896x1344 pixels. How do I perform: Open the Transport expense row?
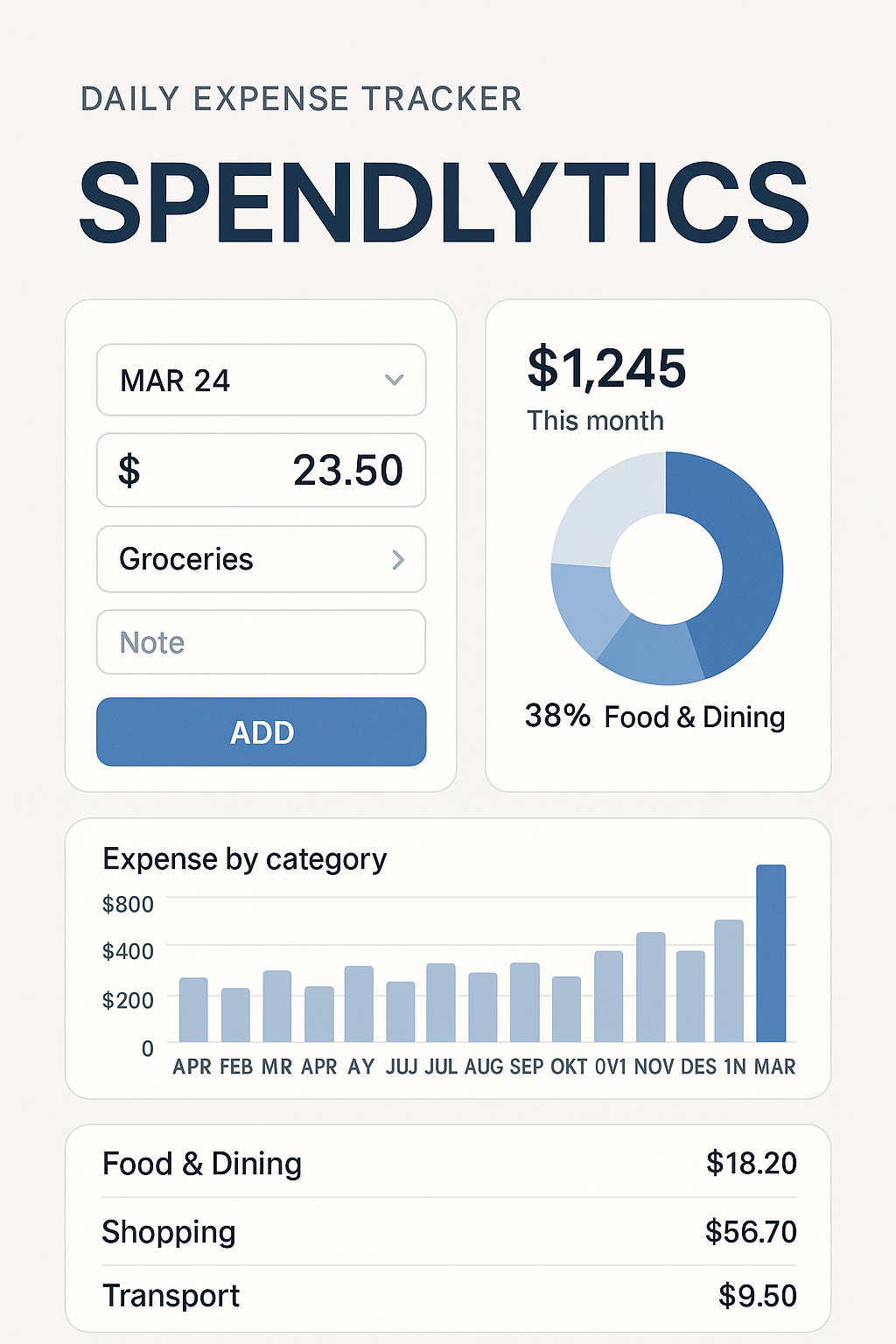[448, 1296]
